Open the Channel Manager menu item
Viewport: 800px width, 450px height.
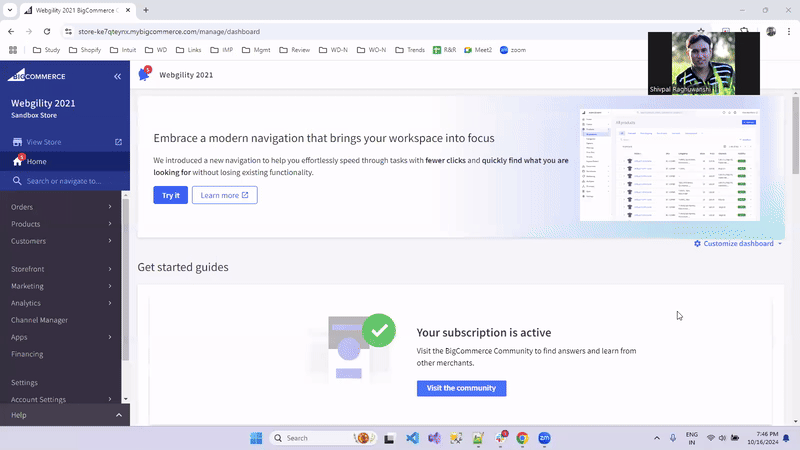click(x=40, y=320)
